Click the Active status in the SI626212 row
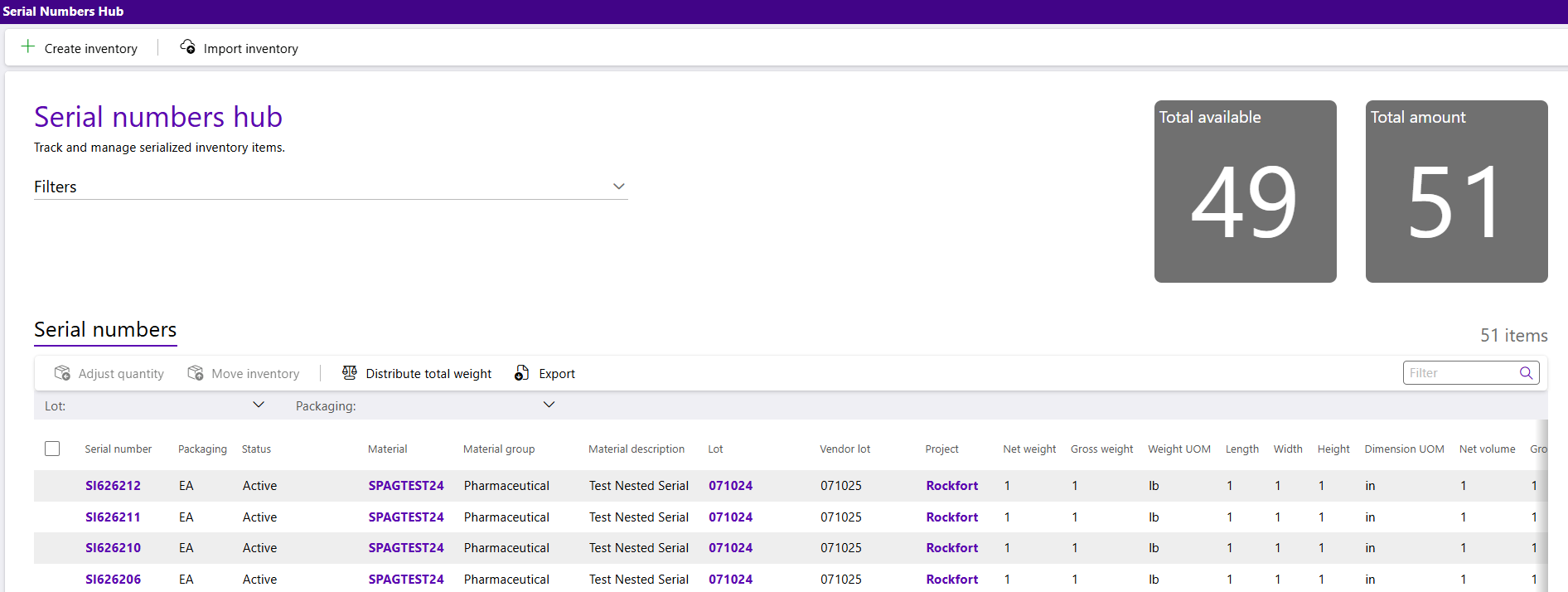The width and height of the screenshot is (1568, 592). click(259, 486)
